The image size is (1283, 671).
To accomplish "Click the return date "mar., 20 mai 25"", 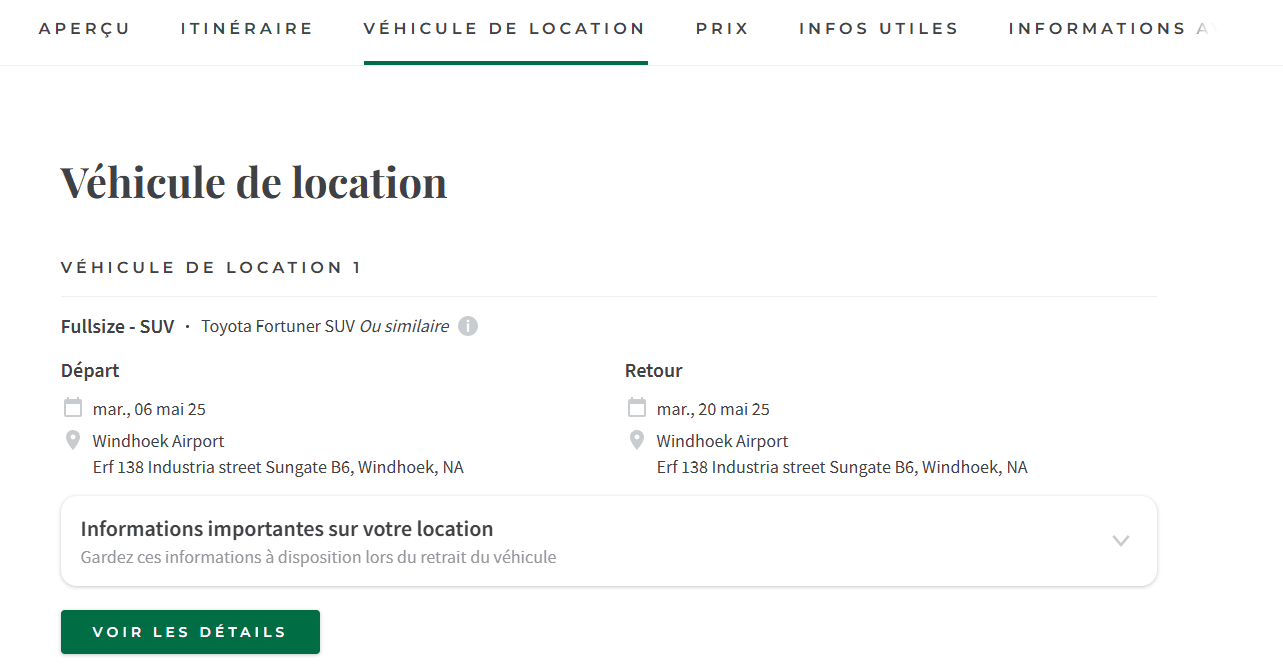I will [x=713, y=409].
